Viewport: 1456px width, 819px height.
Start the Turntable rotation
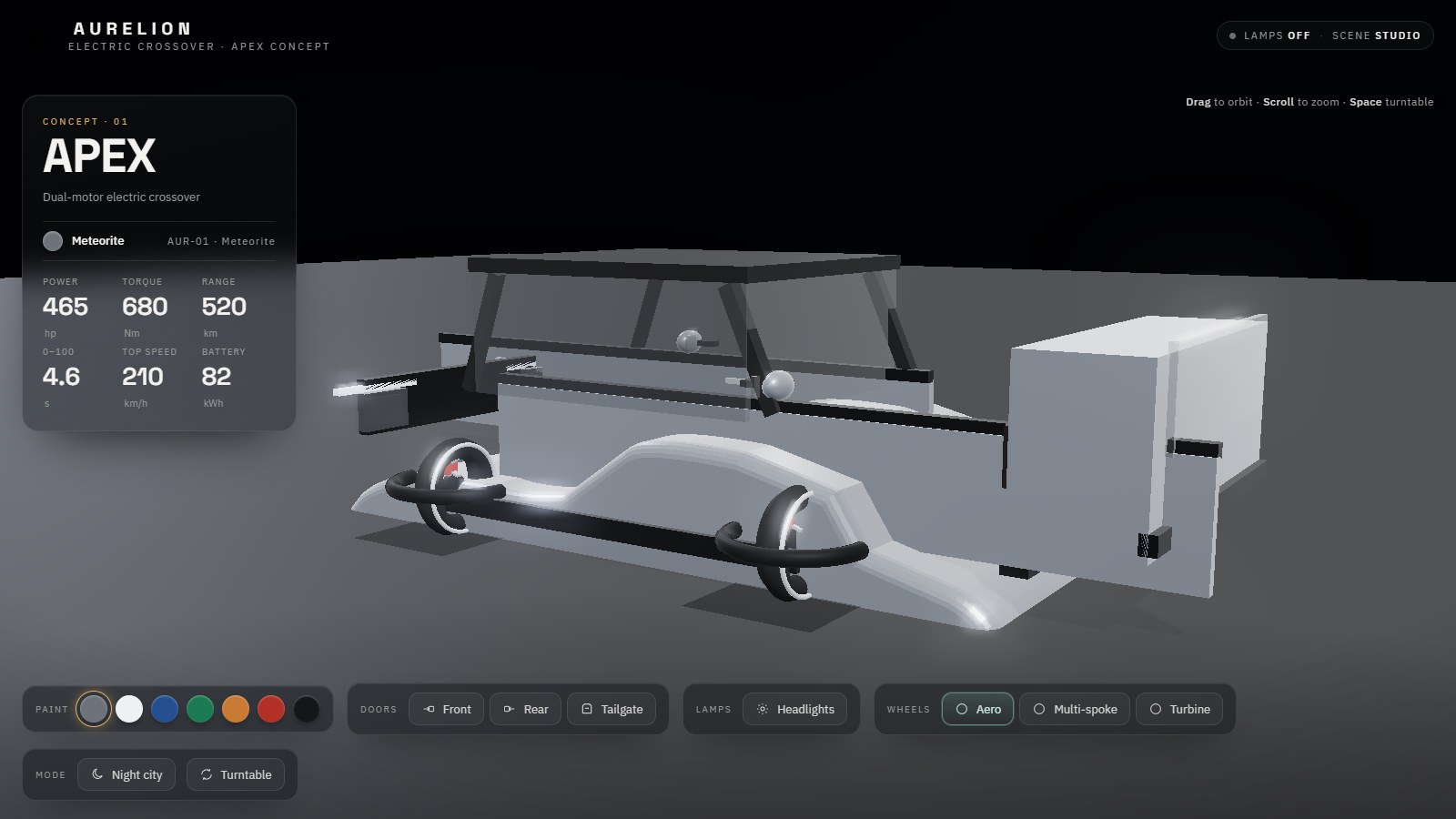point(236,774)
